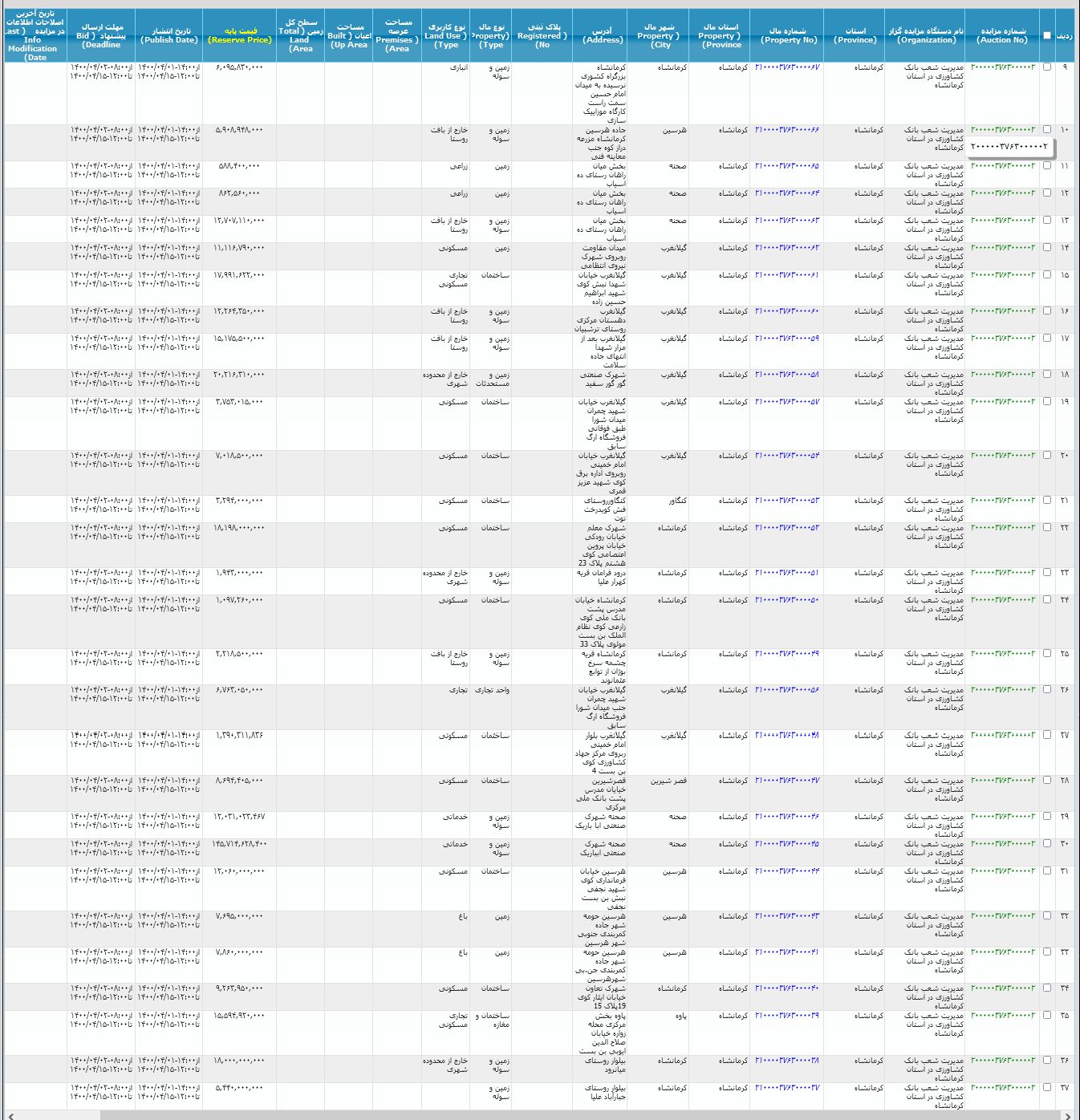Tick the select-all checkbox in table header
This screenshot has height=1120, width=1080.
(1046, 35)
